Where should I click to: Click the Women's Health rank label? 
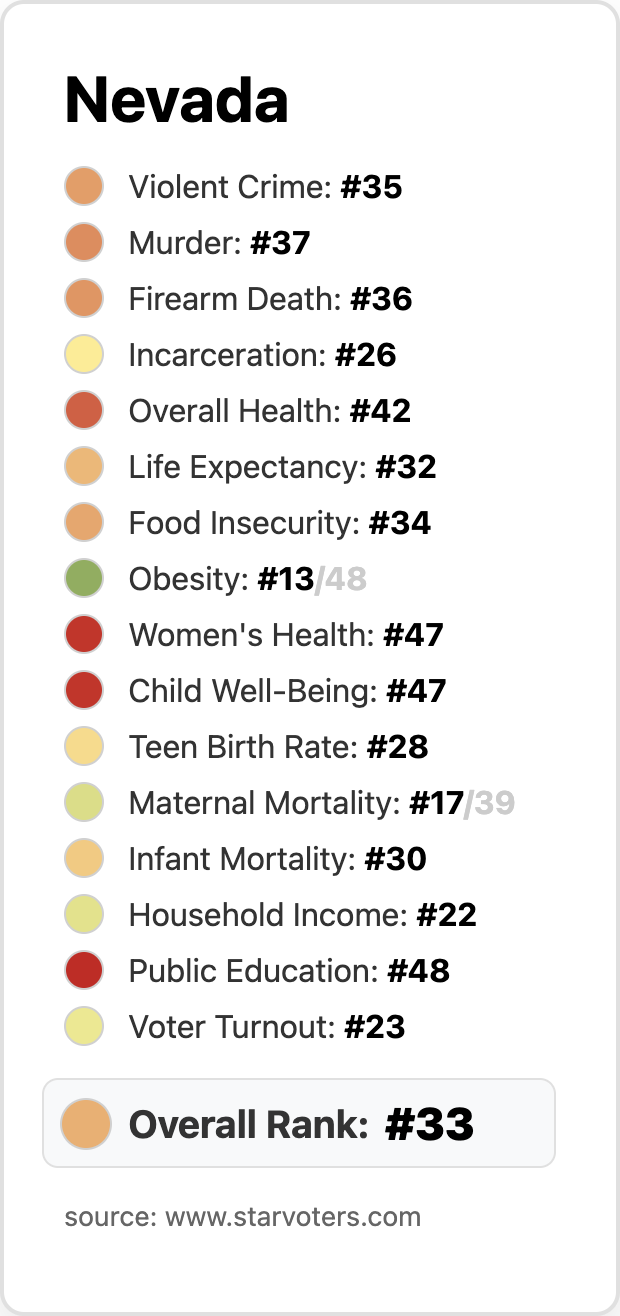286,635
